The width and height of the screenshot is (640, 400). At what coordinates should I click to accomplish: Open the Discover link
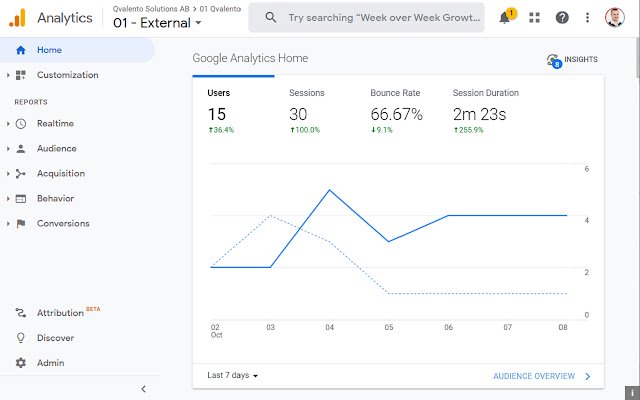tap(56, 338)
